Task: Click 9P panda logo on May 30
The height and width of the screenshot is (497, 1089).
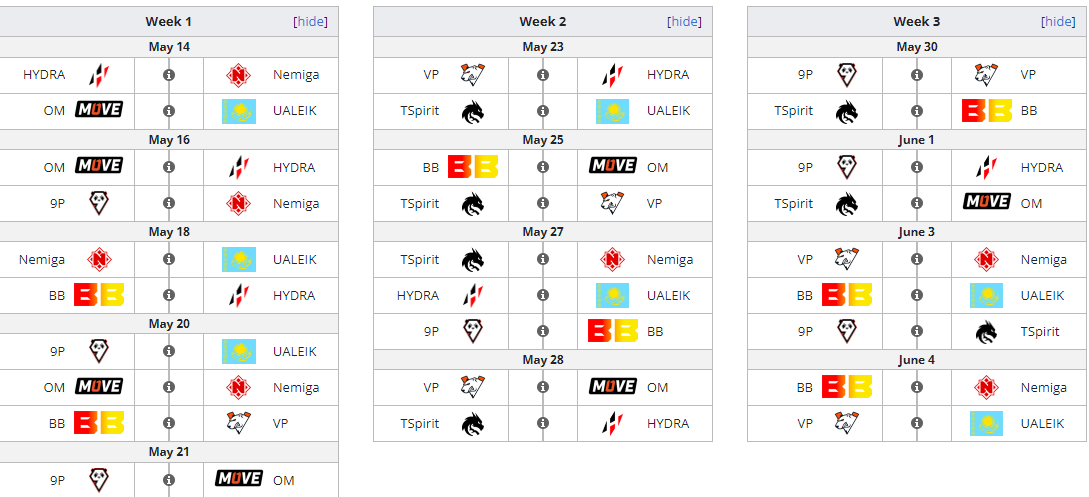Action: point(846,75)
